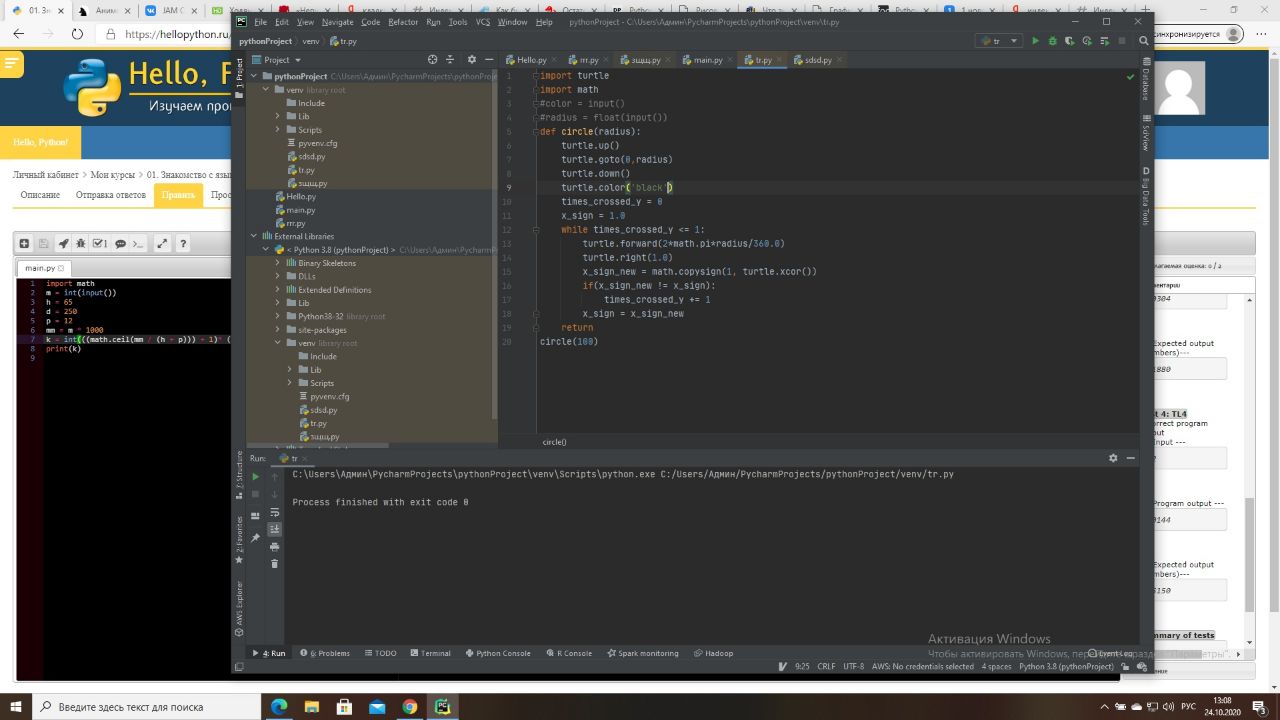Open Hello.py in the project tree
This screenshot has height=720, width=1280.
point(300,197)
